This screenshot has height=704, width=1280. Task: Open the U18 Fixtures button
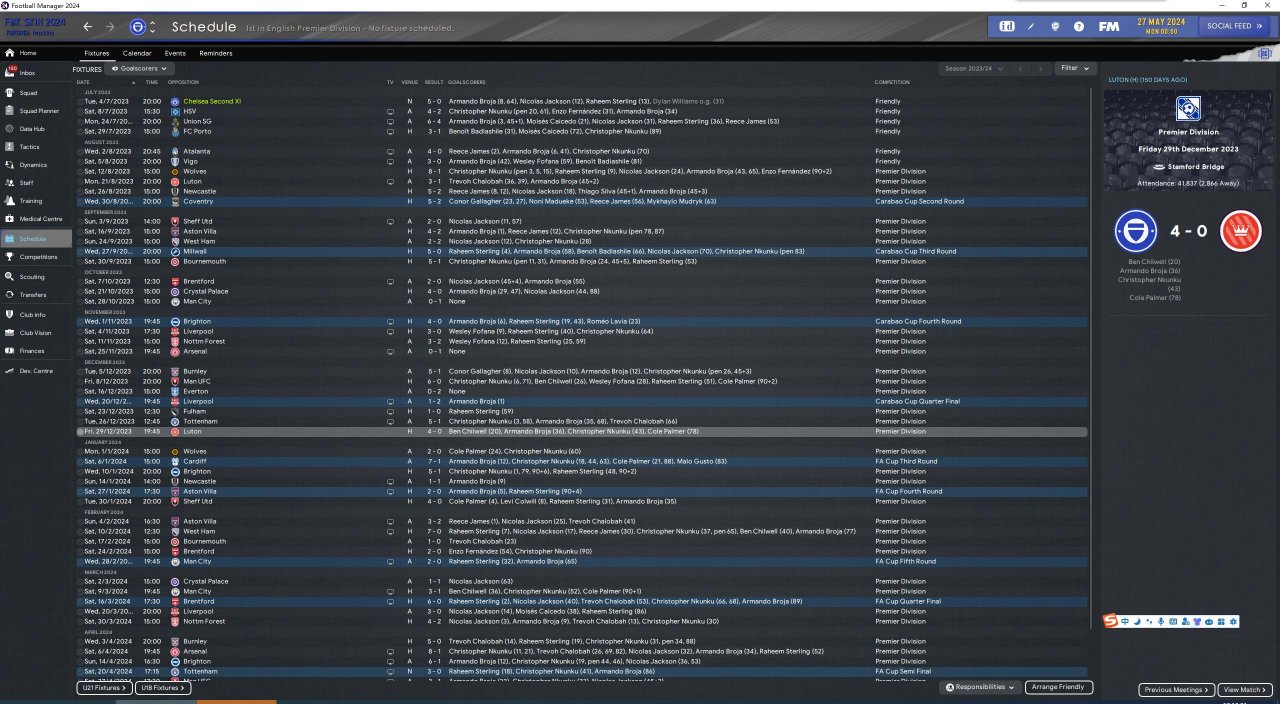(162, 688)
